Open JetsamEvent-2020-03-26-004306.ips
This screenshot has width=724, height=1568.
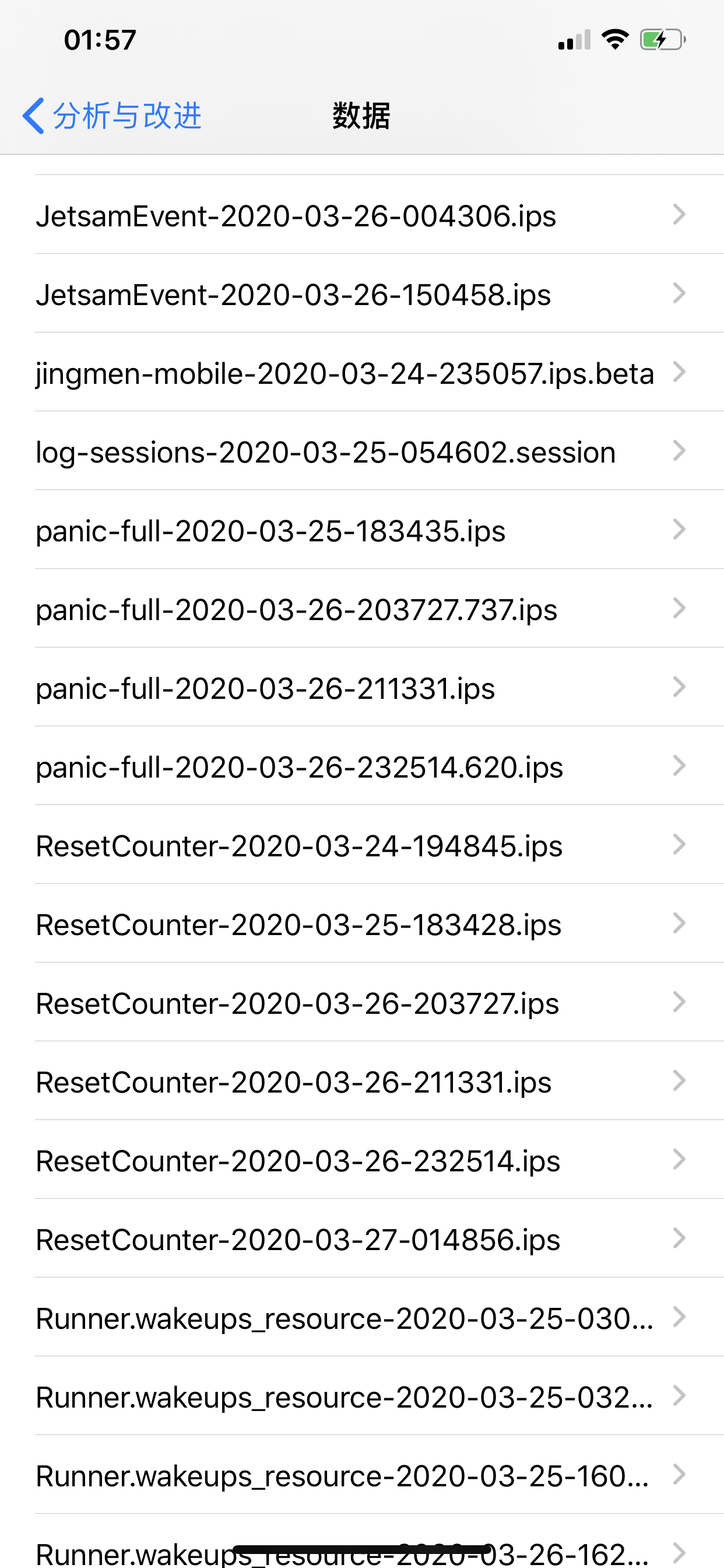pos(296,216)
